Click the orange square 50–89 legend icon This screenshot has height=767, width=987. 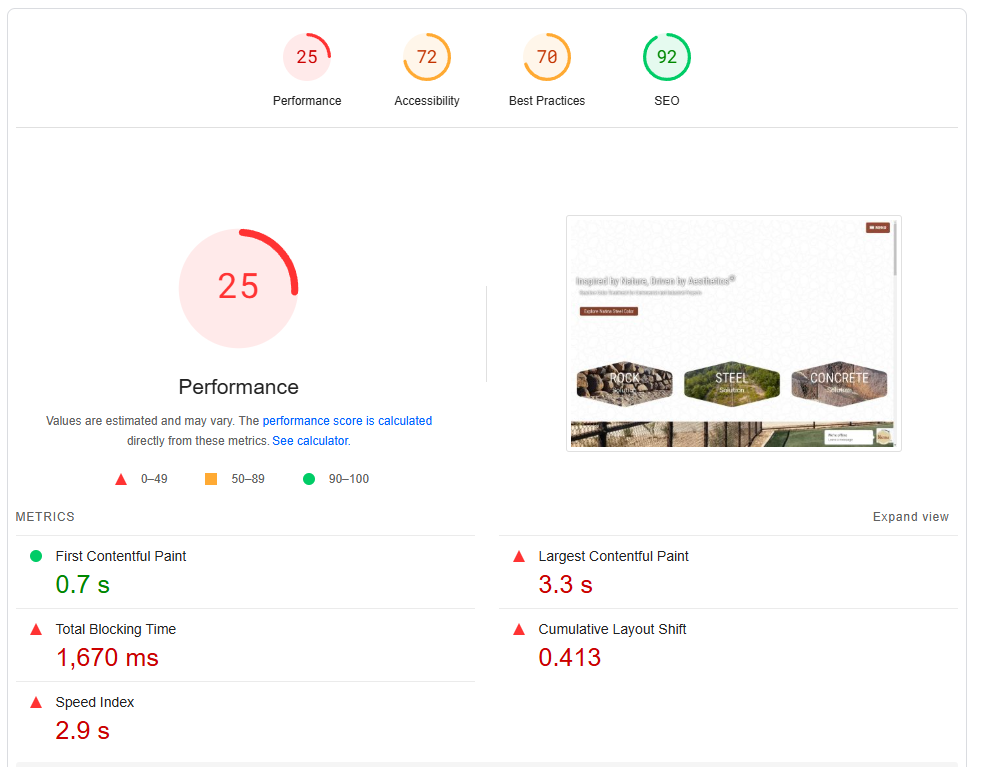coord(211,479)
